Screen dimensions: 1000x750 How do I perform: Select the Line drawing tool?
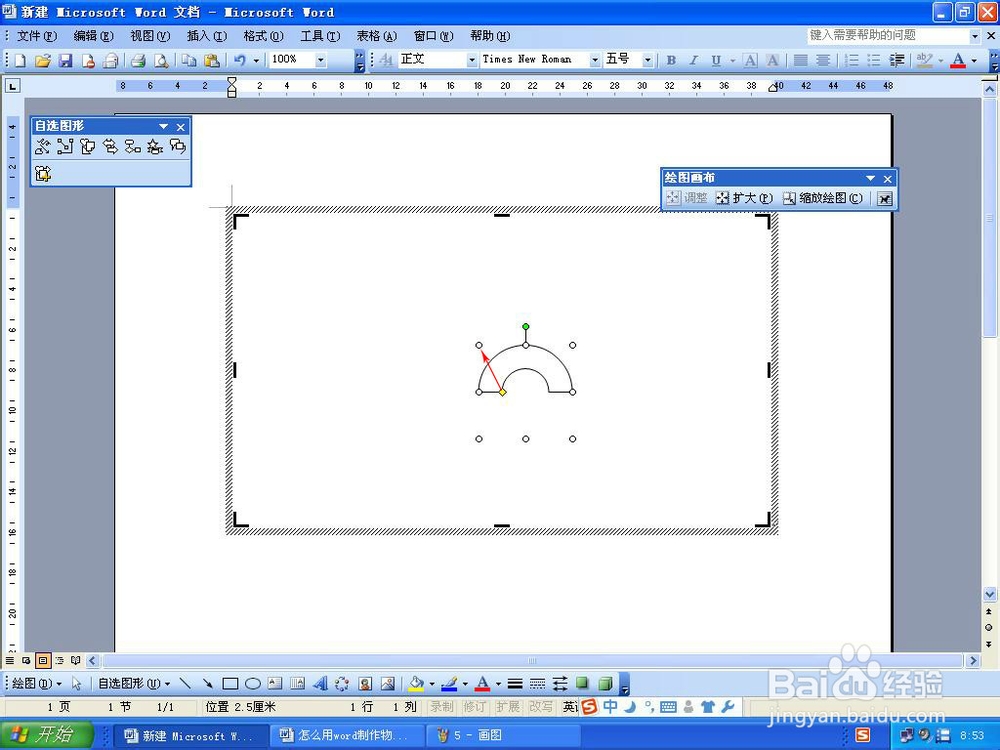pos(185,684)
